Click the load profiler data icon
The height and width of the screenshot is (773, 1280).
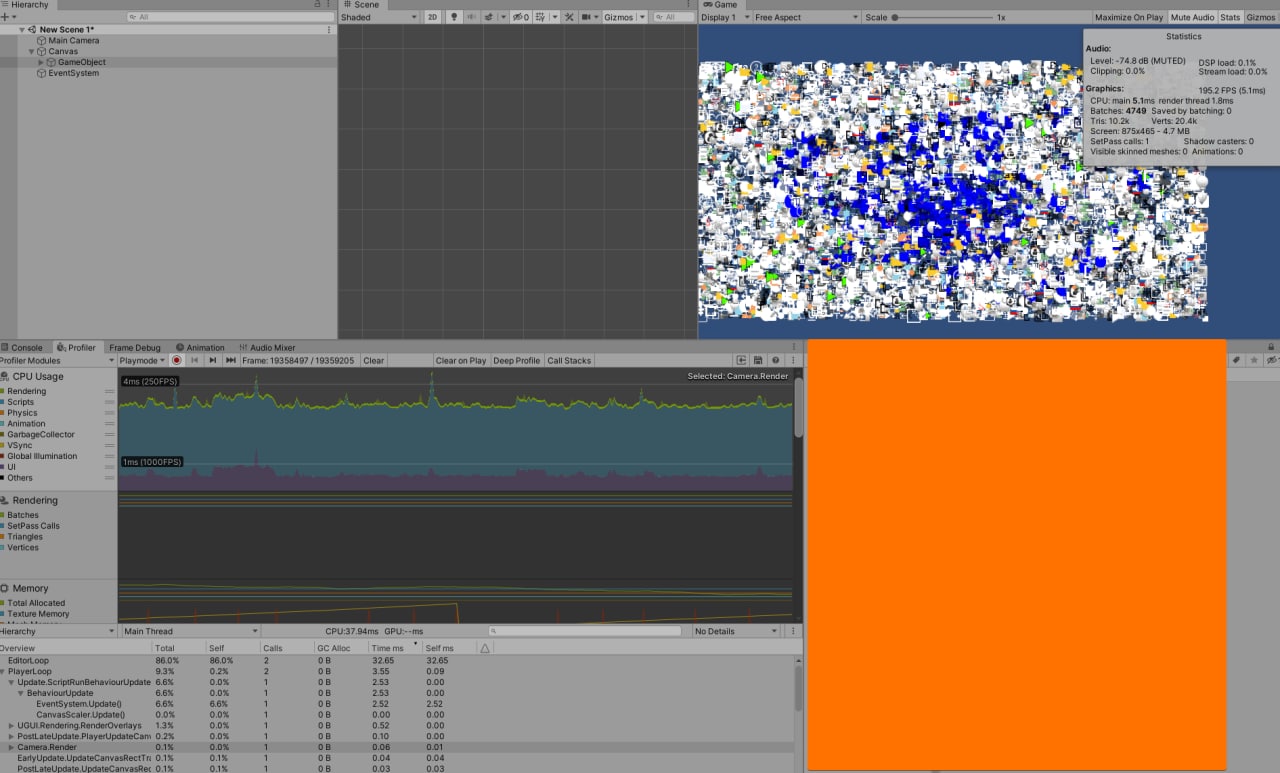tap(742, 360)
